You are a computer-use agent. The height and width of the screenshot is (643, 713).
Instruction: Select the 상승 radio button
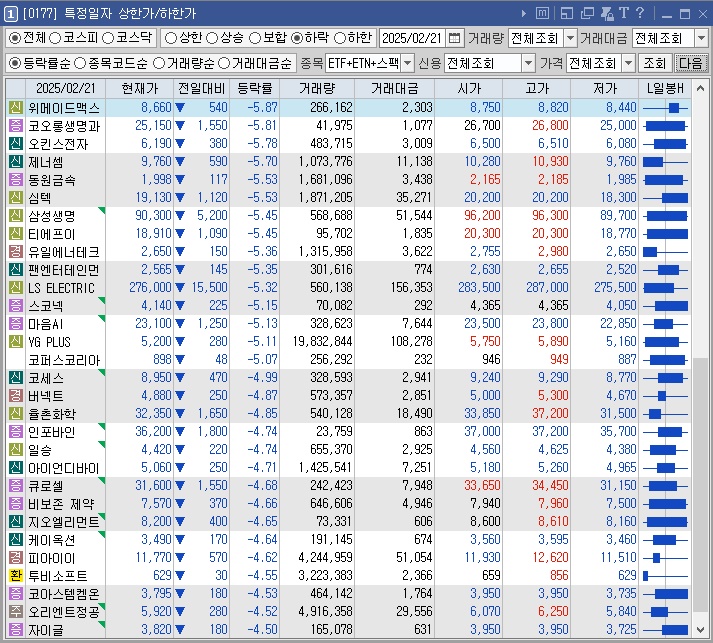(x=212, y=38)
